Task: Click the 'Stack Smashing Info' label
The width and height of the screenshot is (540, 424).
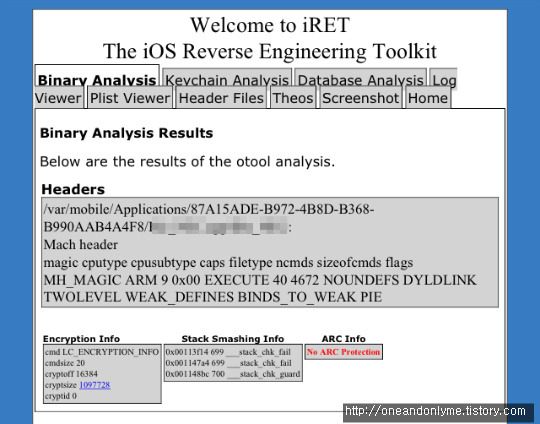Action: pos(233,339)
